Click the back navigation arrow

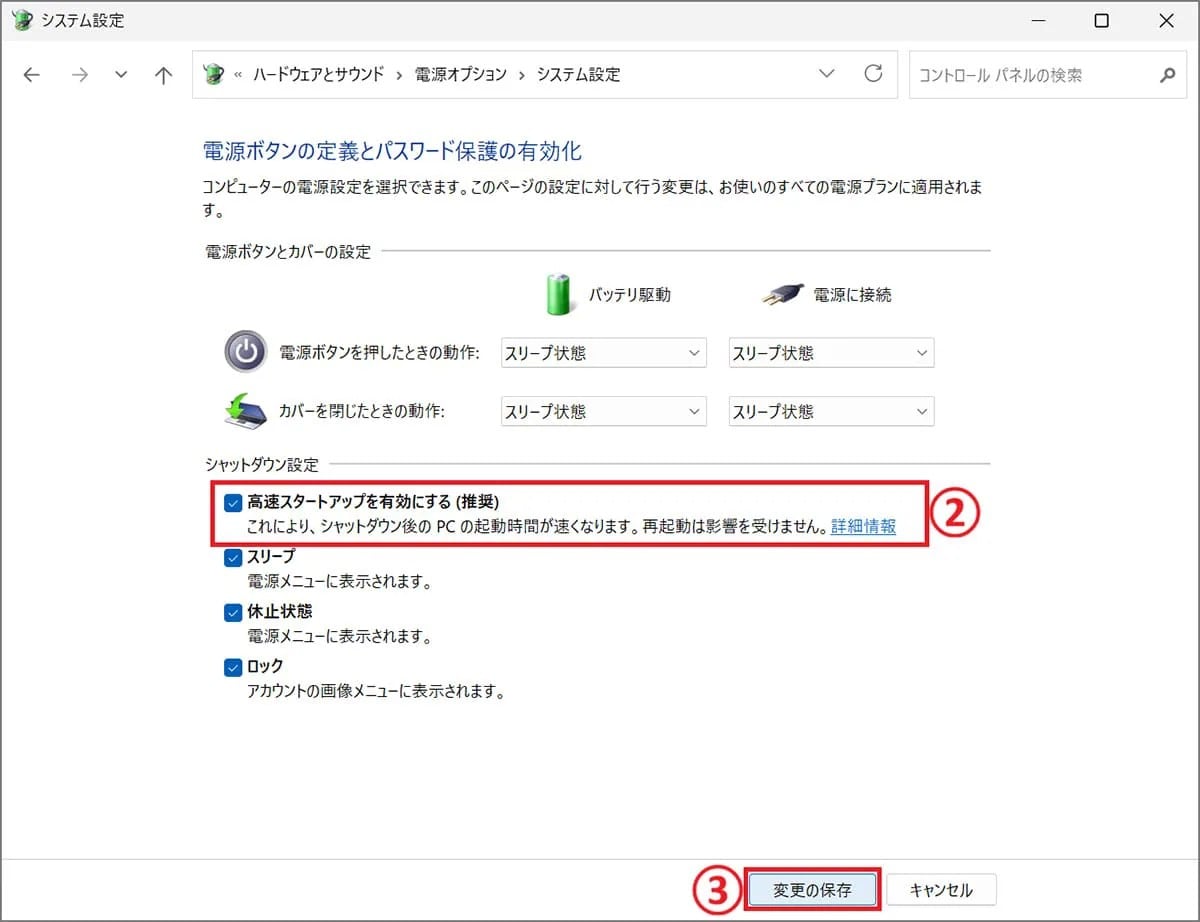tap(31, 74)
